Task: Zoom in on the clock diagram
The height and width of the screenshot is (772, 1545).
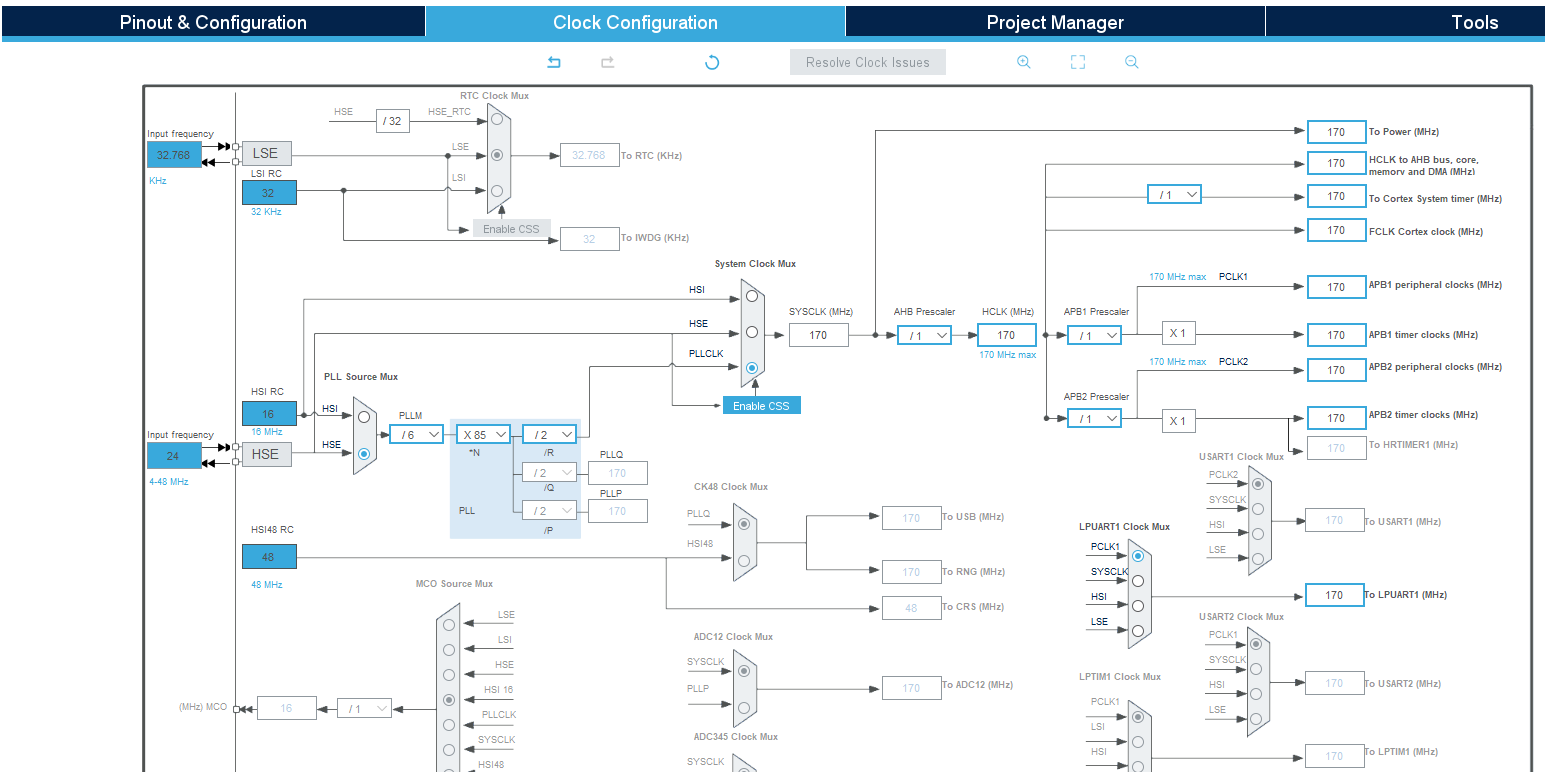Action: (x=1024, y=62)
